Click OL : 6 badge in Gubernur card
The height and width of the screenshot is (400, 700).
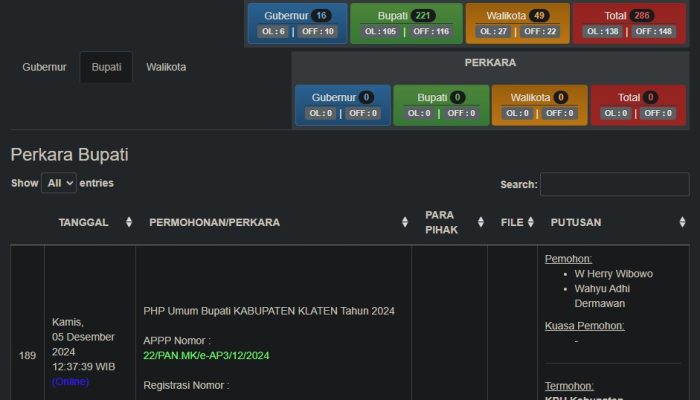pos(273,31)
